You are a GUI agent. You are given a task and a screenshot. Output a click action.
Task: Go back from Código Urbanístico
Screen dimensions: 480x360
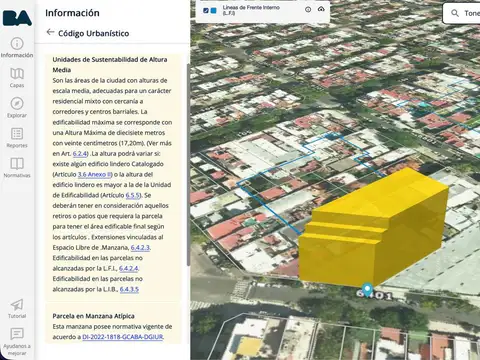(x=50, y=32)
